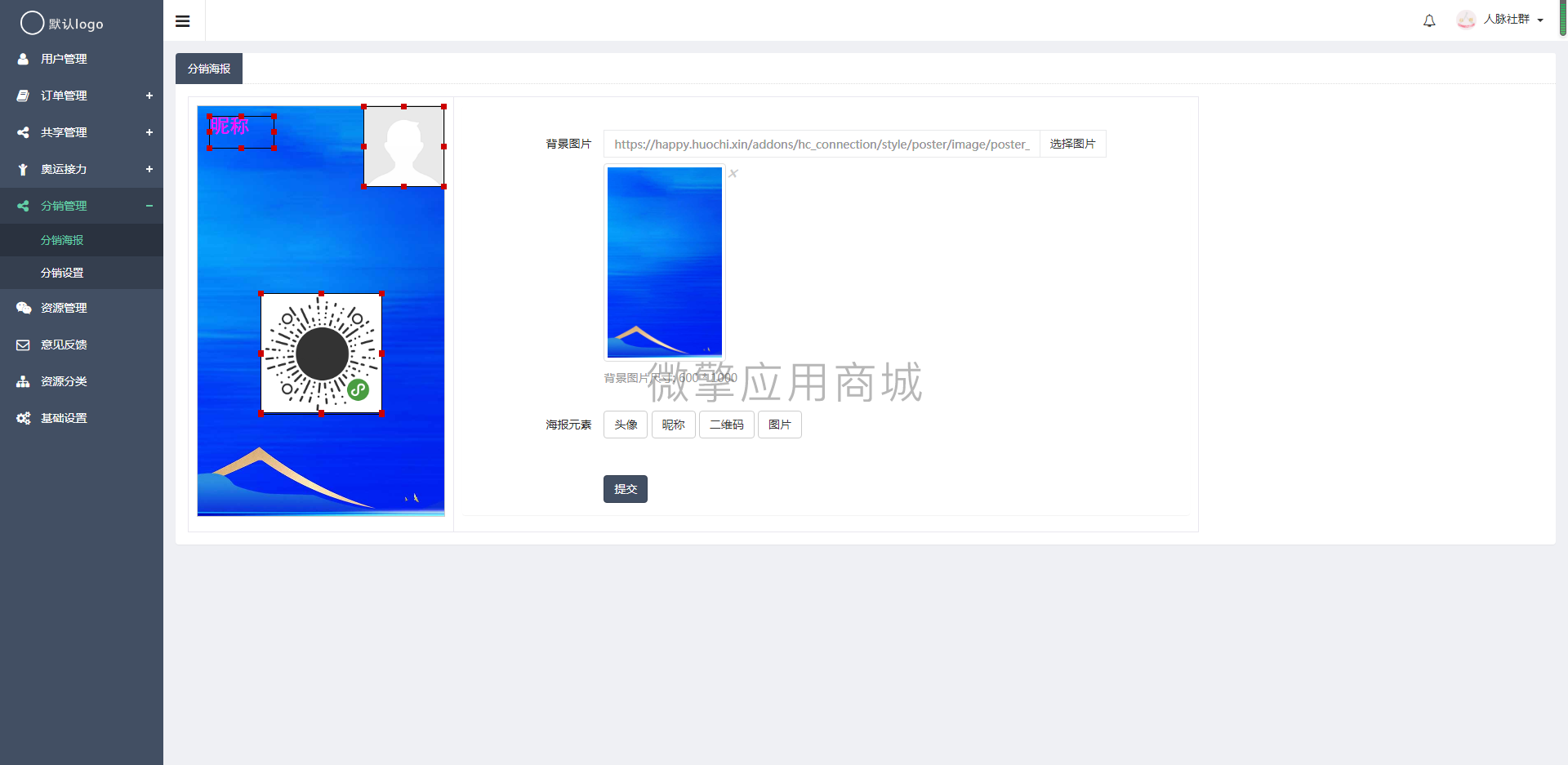Click the 默认logo text

pyautogui.click(x=76, y=24)
